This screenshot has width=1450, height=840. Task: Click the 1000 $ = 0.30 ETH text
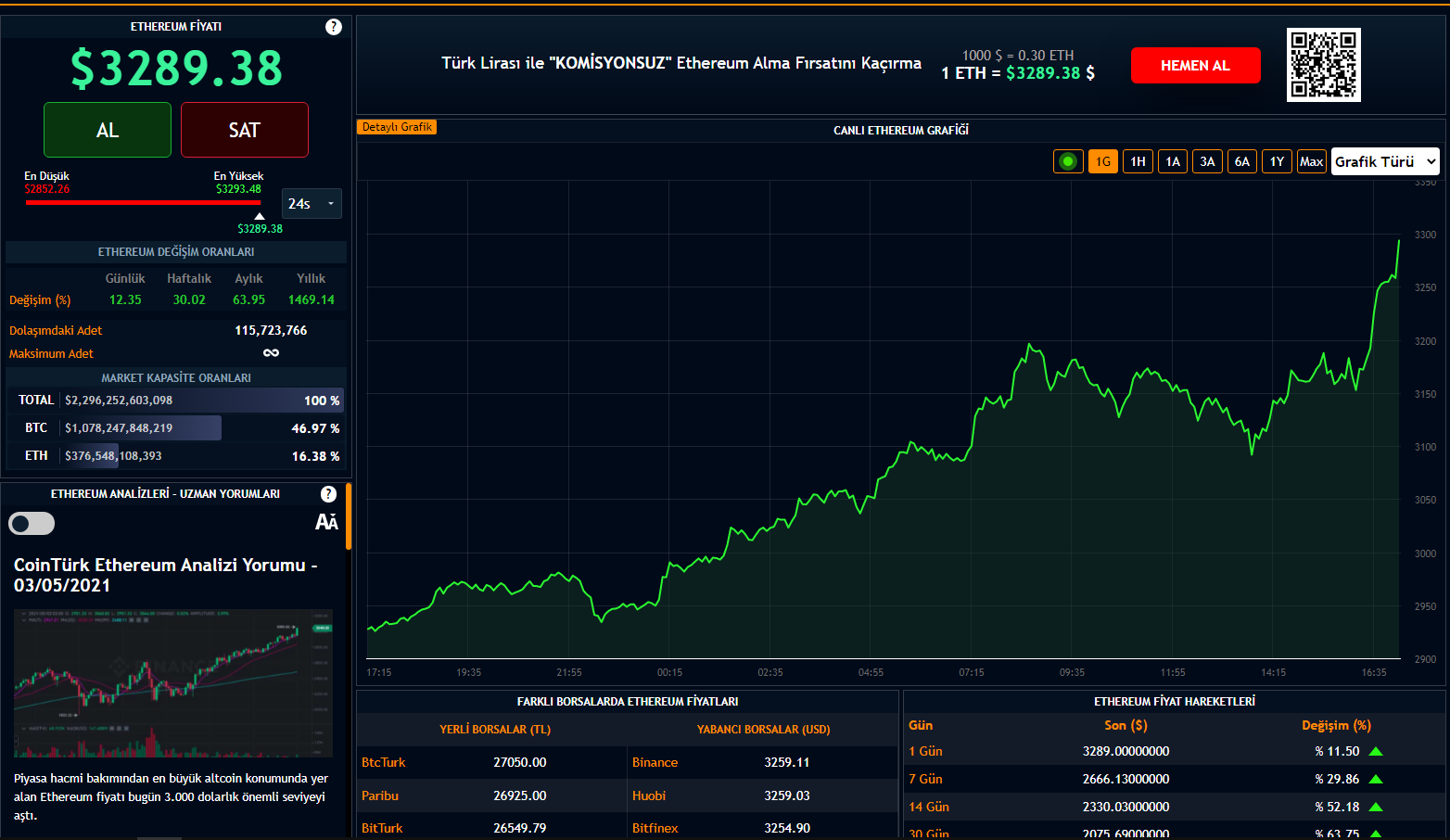(x=1018, y=56)
